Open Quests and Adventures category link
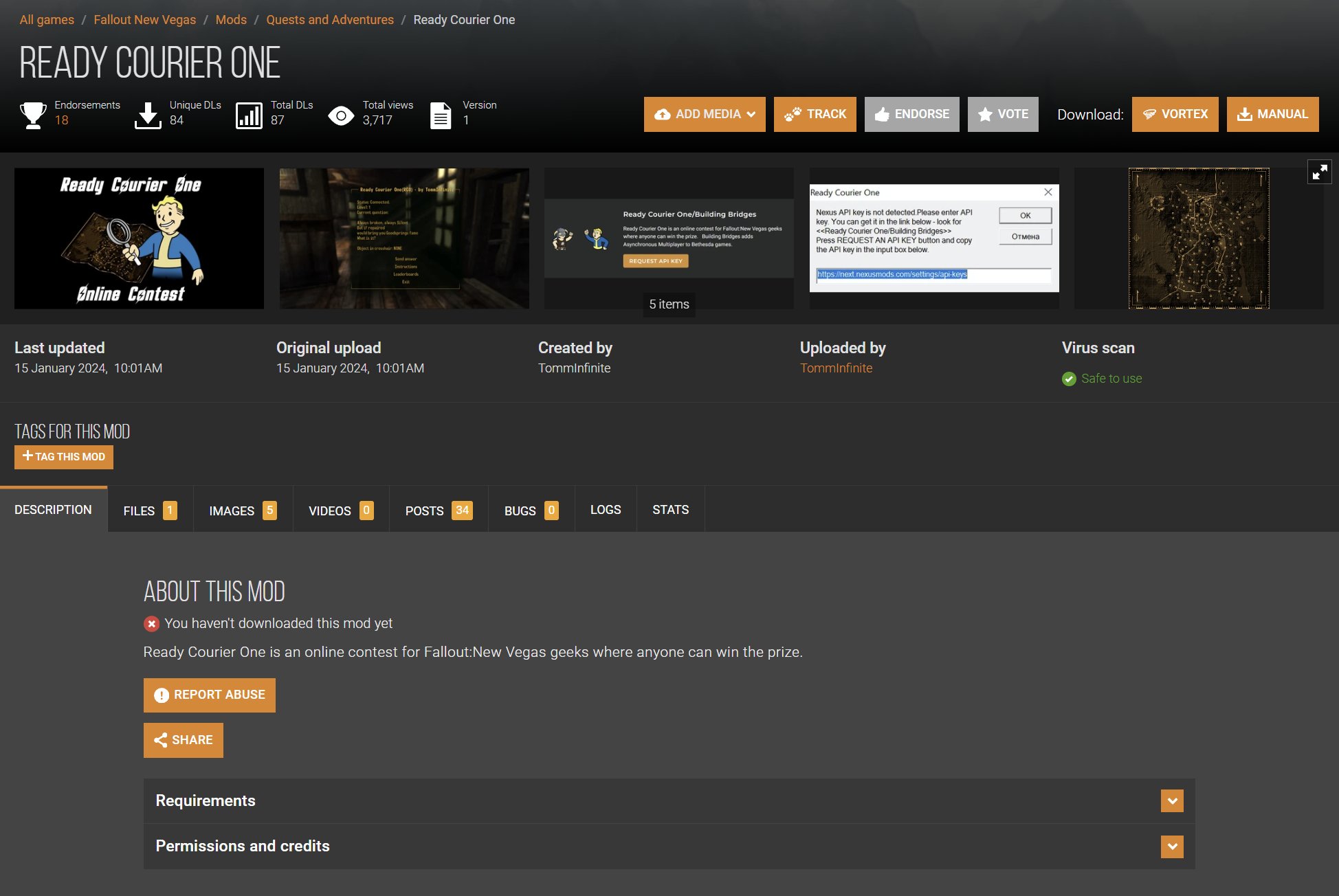The height and width of the screenshot is (896, 1339). (330, 20)
